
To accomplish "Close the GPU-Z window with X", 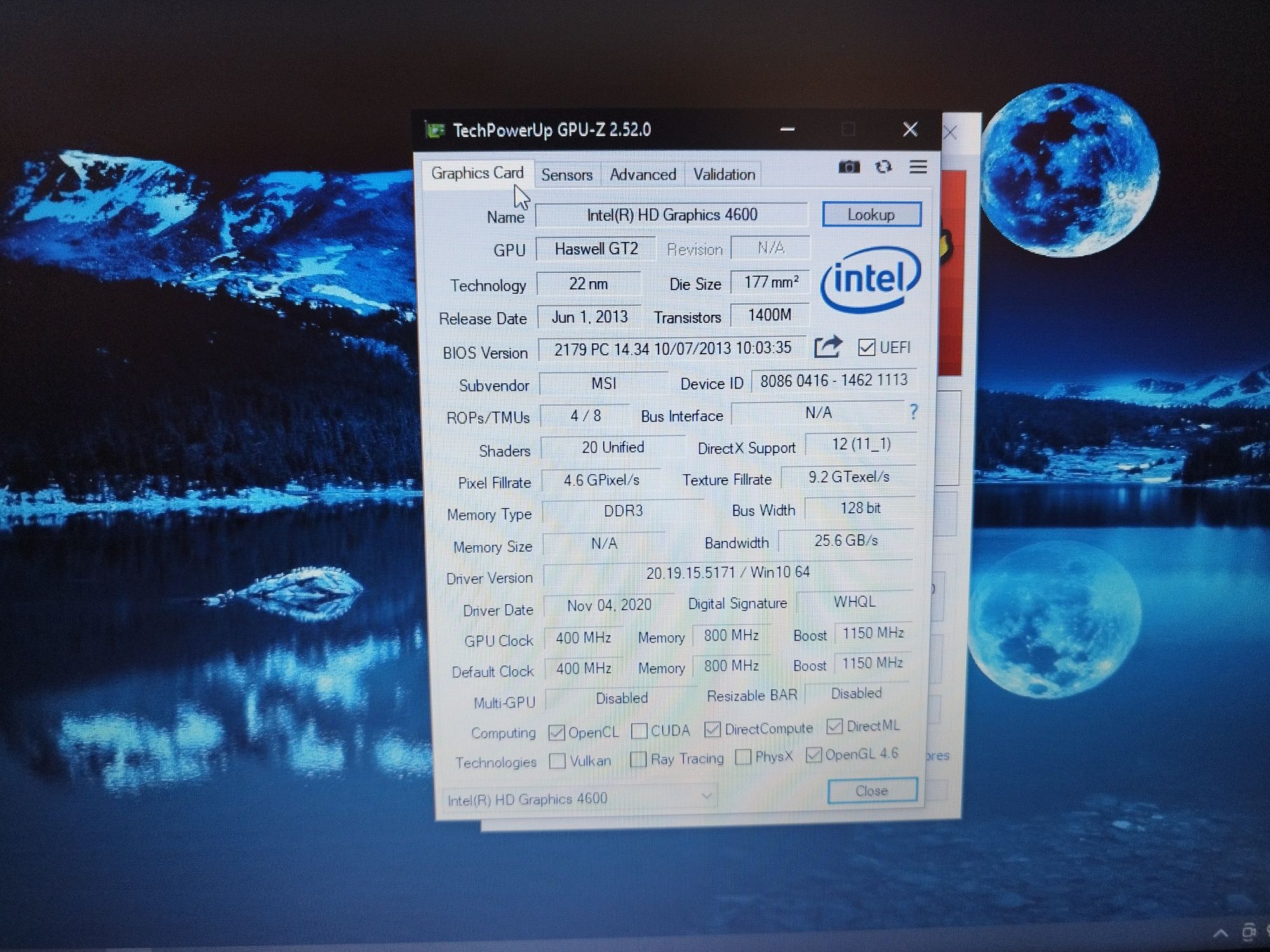I will click(910, 129).
